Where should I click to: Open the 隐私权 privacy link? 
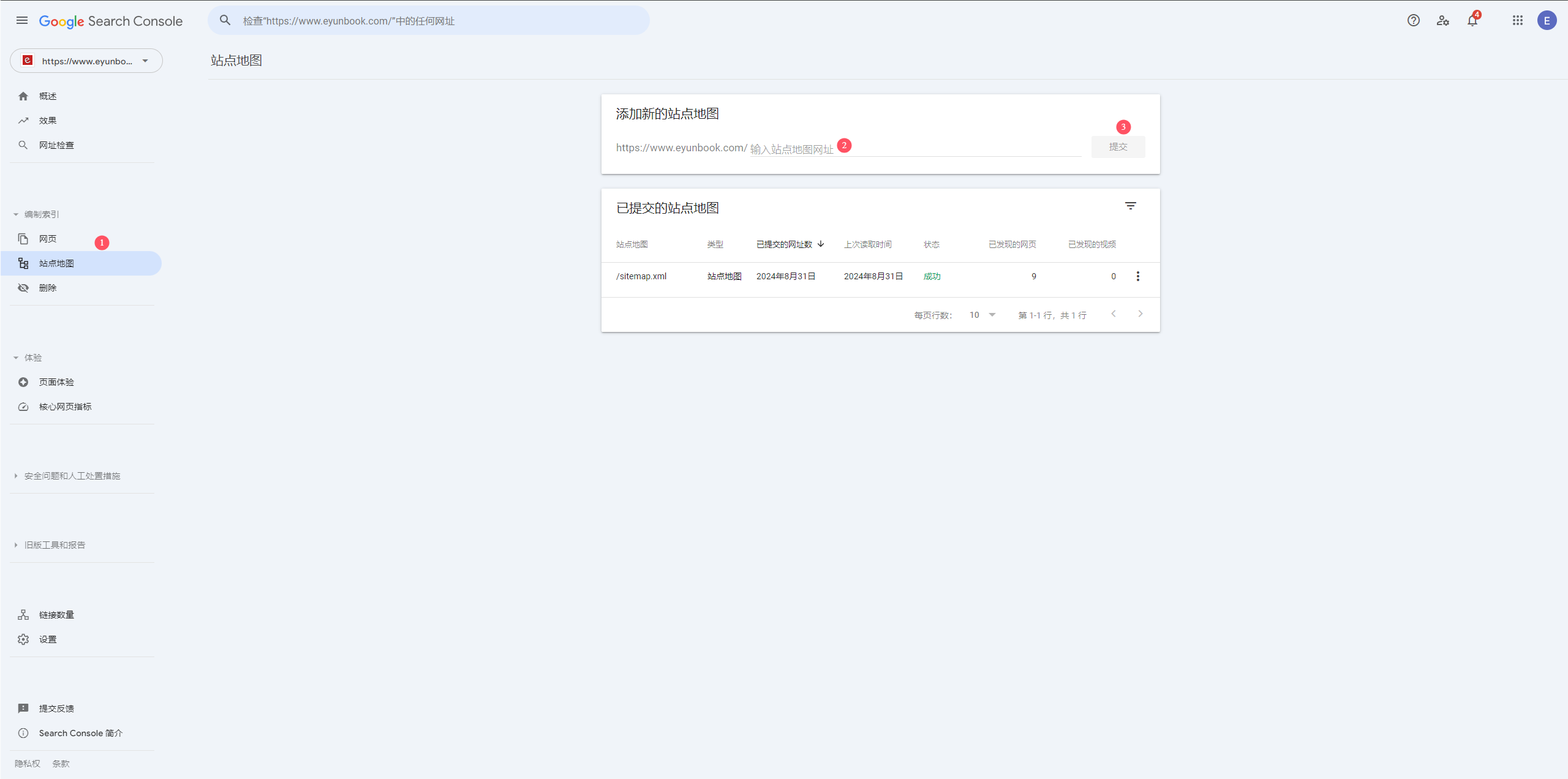click(x=27, y=763)
